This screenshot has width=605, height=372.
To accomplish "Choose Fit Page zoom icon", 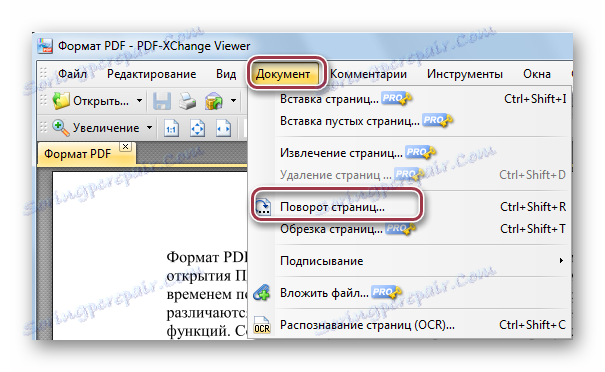I will click(198, 129).
